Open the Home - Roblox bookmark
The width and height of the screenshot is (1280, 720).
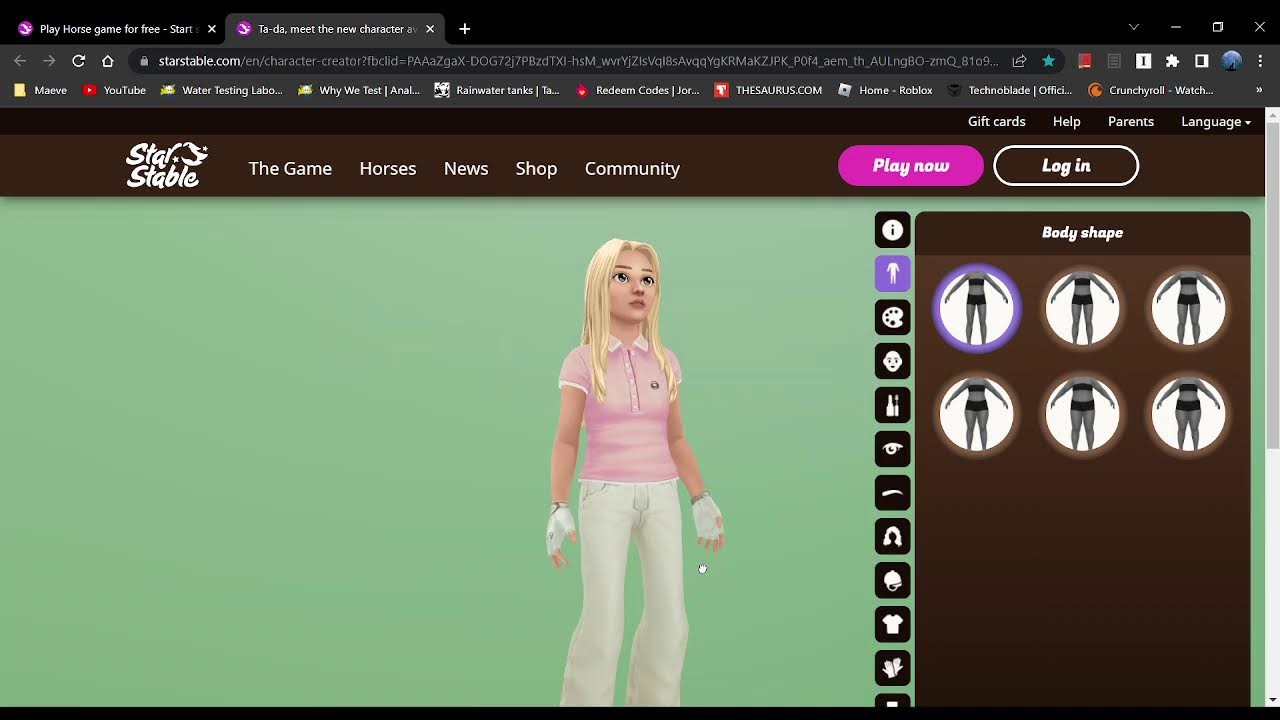click(885, 90)
